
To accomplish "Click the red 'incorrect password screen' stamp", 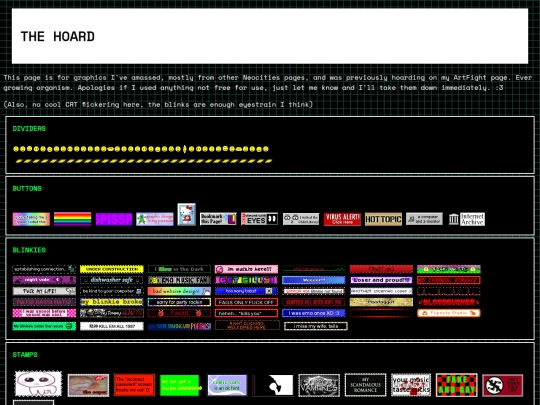I will pos(134,385).
